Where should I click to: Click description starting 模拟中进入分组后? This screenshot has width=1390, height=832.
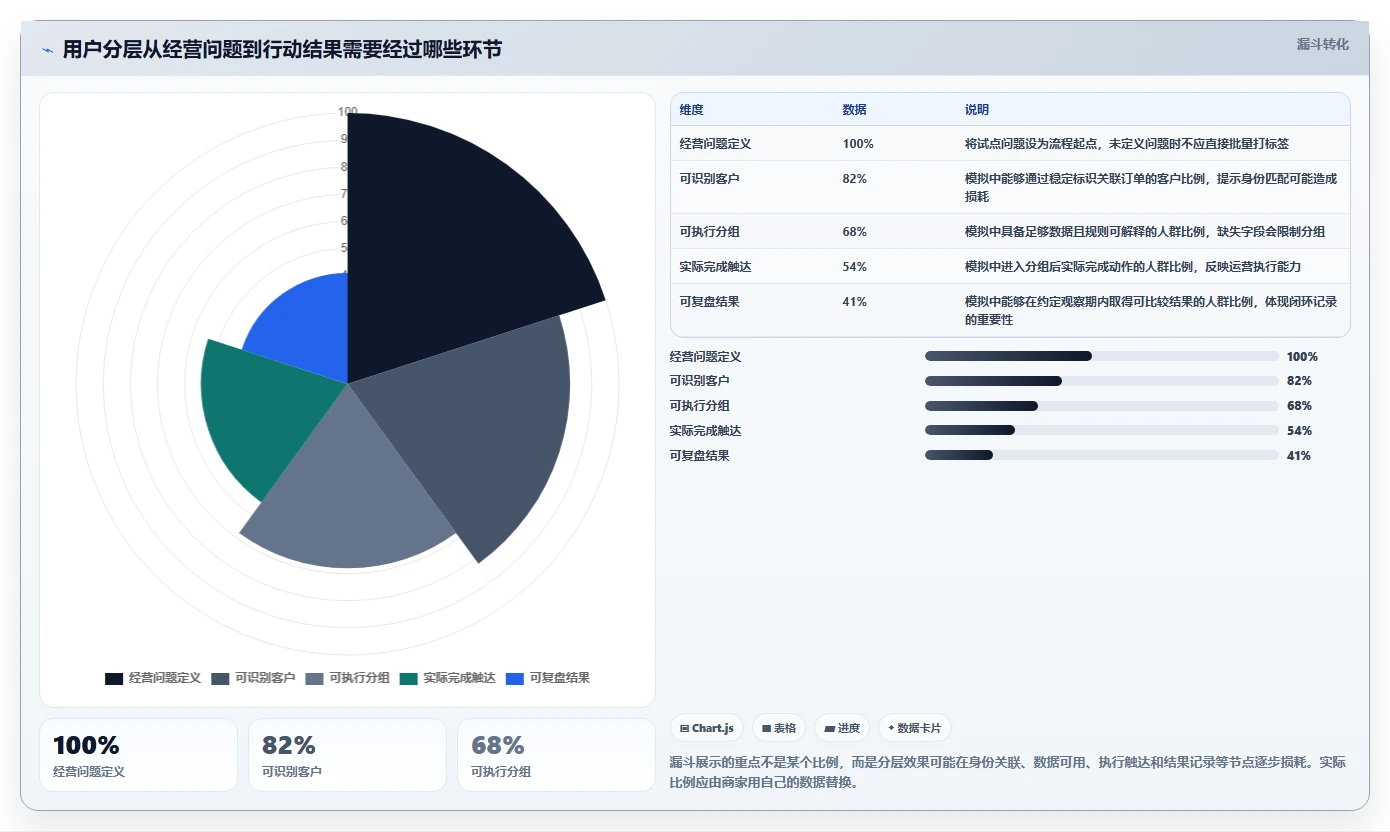(x=1133, y=267)
